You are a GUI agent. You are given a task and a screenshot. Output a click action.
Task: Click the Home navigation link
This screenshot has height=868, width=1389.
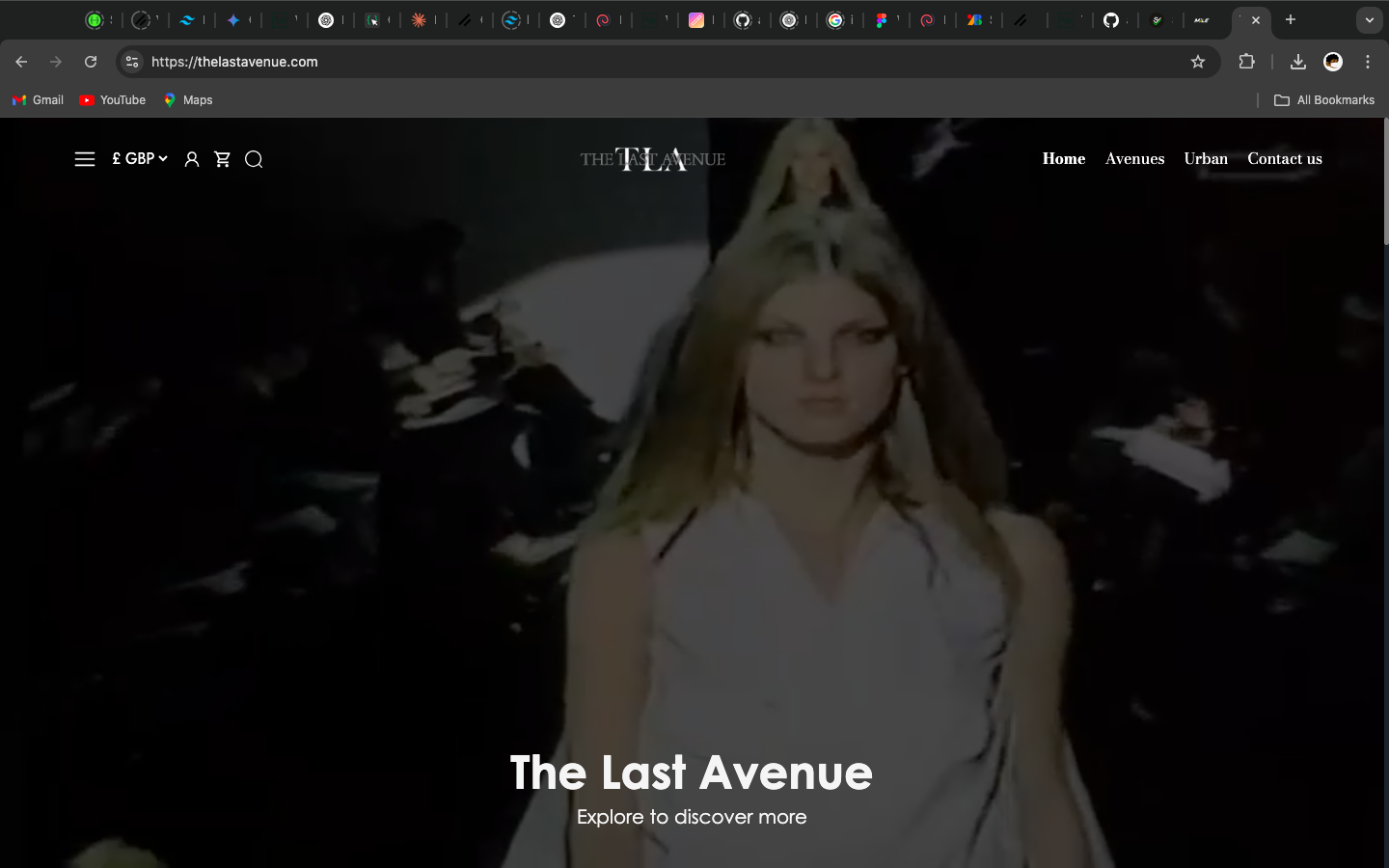1063,158
